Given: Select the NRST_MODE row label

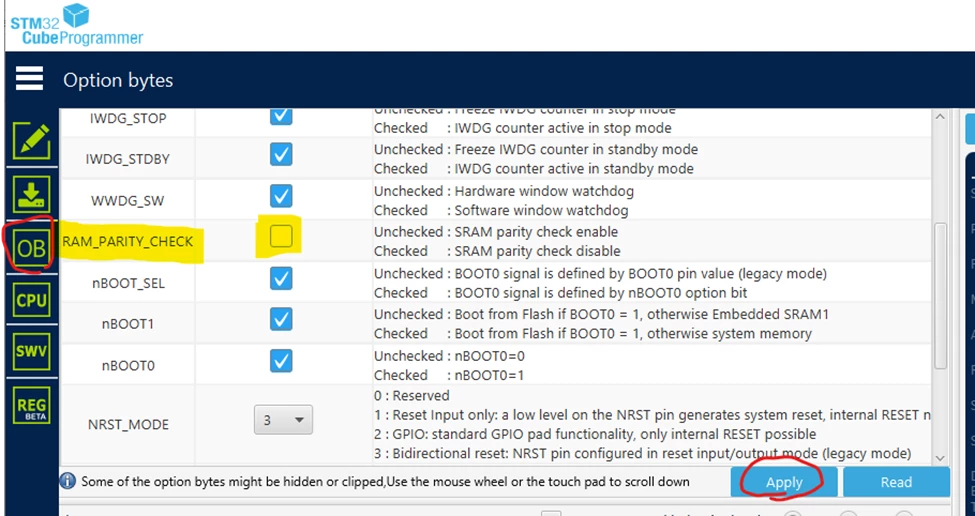Looking at the screenshot, I should point(127,425).
